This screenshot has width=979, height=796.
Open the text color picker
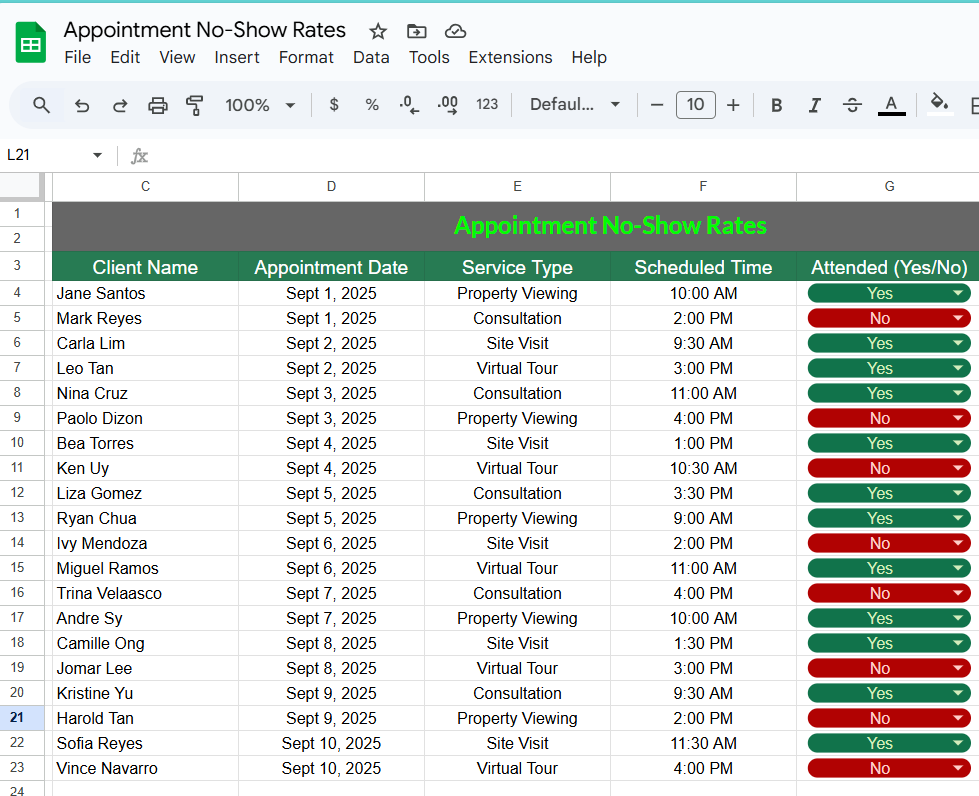point(892,105)
